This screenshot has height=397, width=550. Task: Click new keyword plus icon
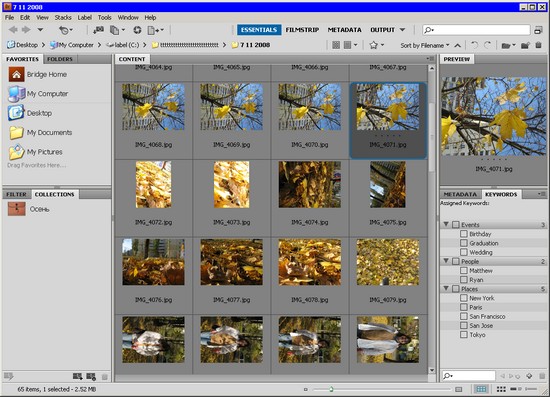(x=529, y=376)
